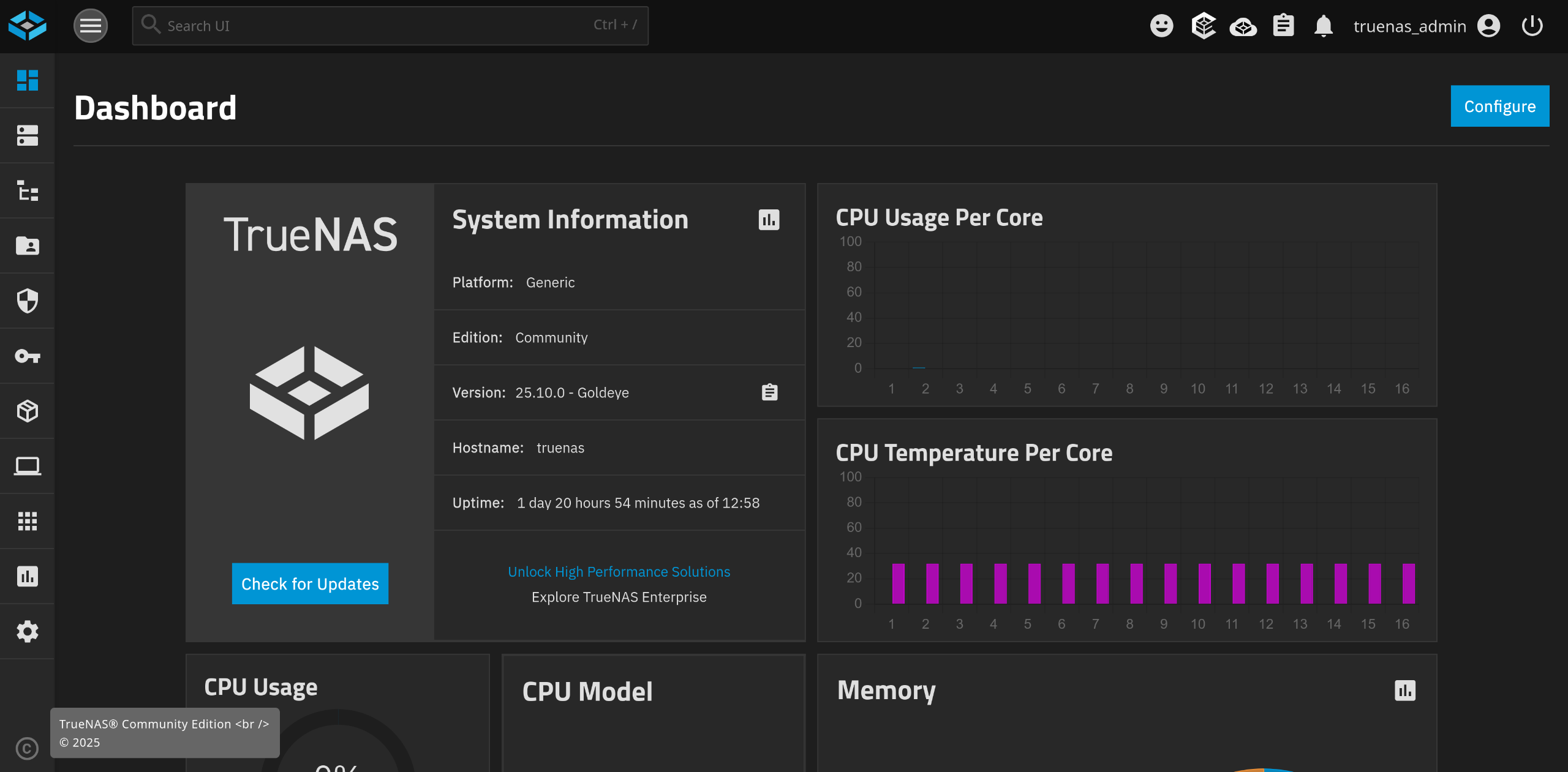
Task: Click the Send Feedback smiley icon
Action: click(x=1161, y=26)
